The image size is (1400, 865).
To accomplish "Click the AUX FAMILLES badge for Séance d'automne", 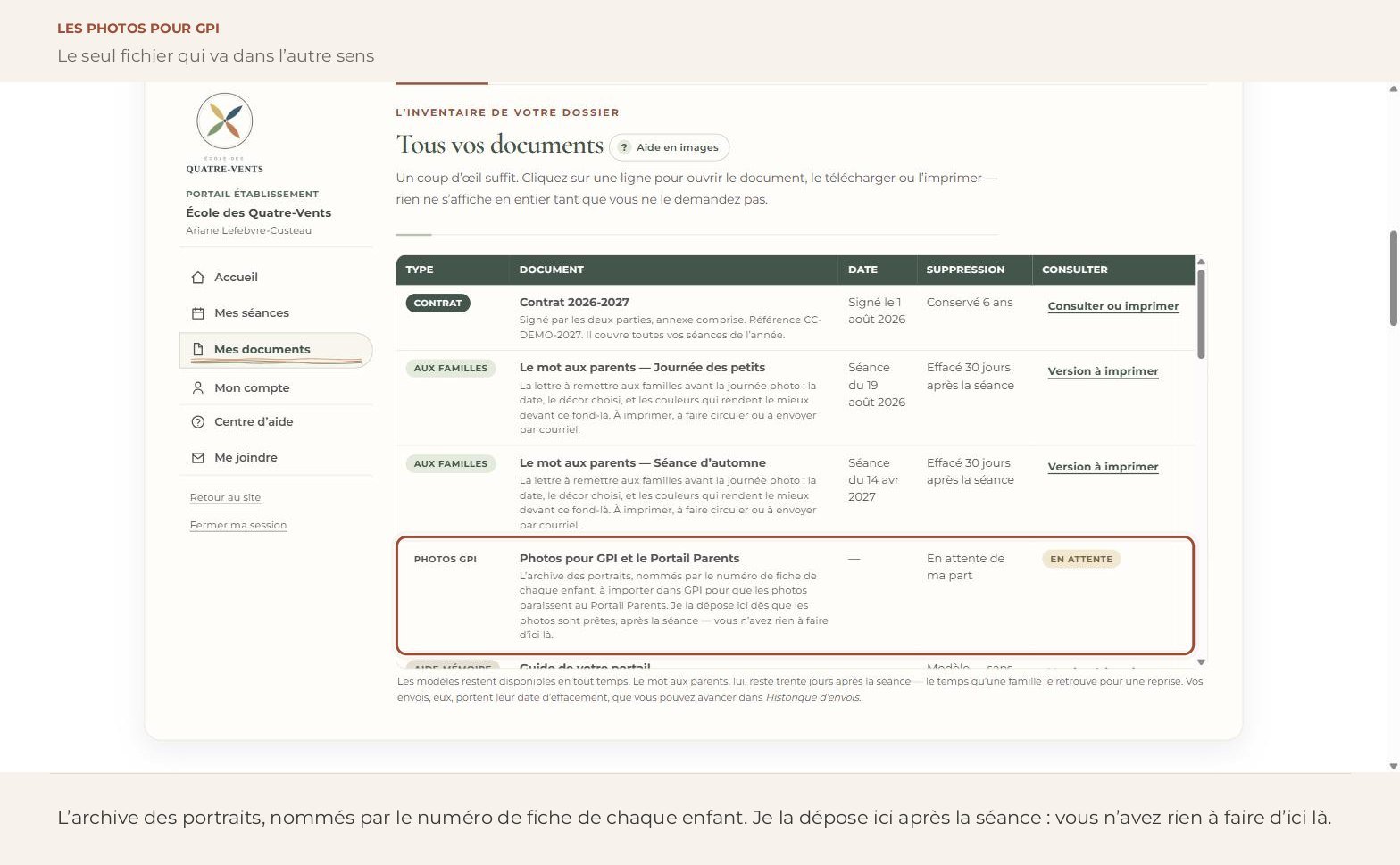I will point(451,463).
